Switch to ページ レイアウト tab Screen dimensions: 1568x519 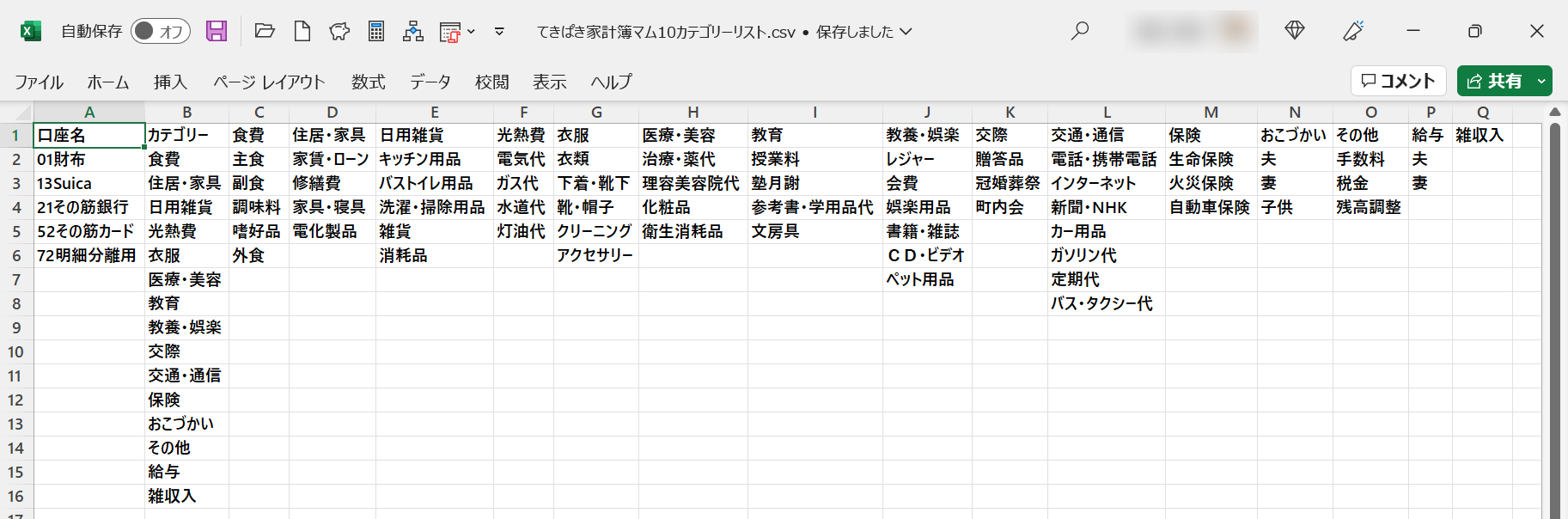(x=269, y=82)
